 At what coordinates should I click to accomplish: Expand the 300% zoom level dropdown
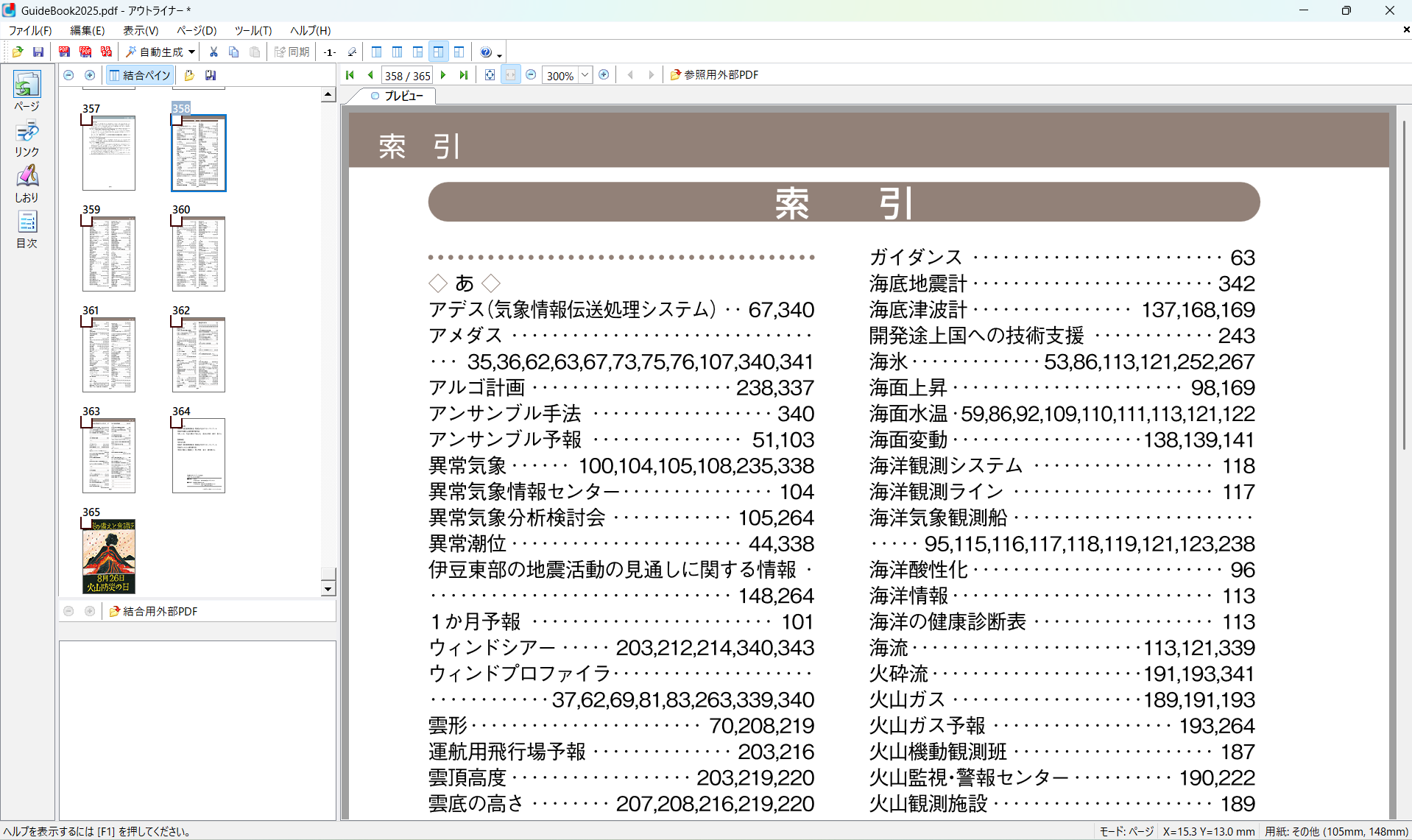585,75
